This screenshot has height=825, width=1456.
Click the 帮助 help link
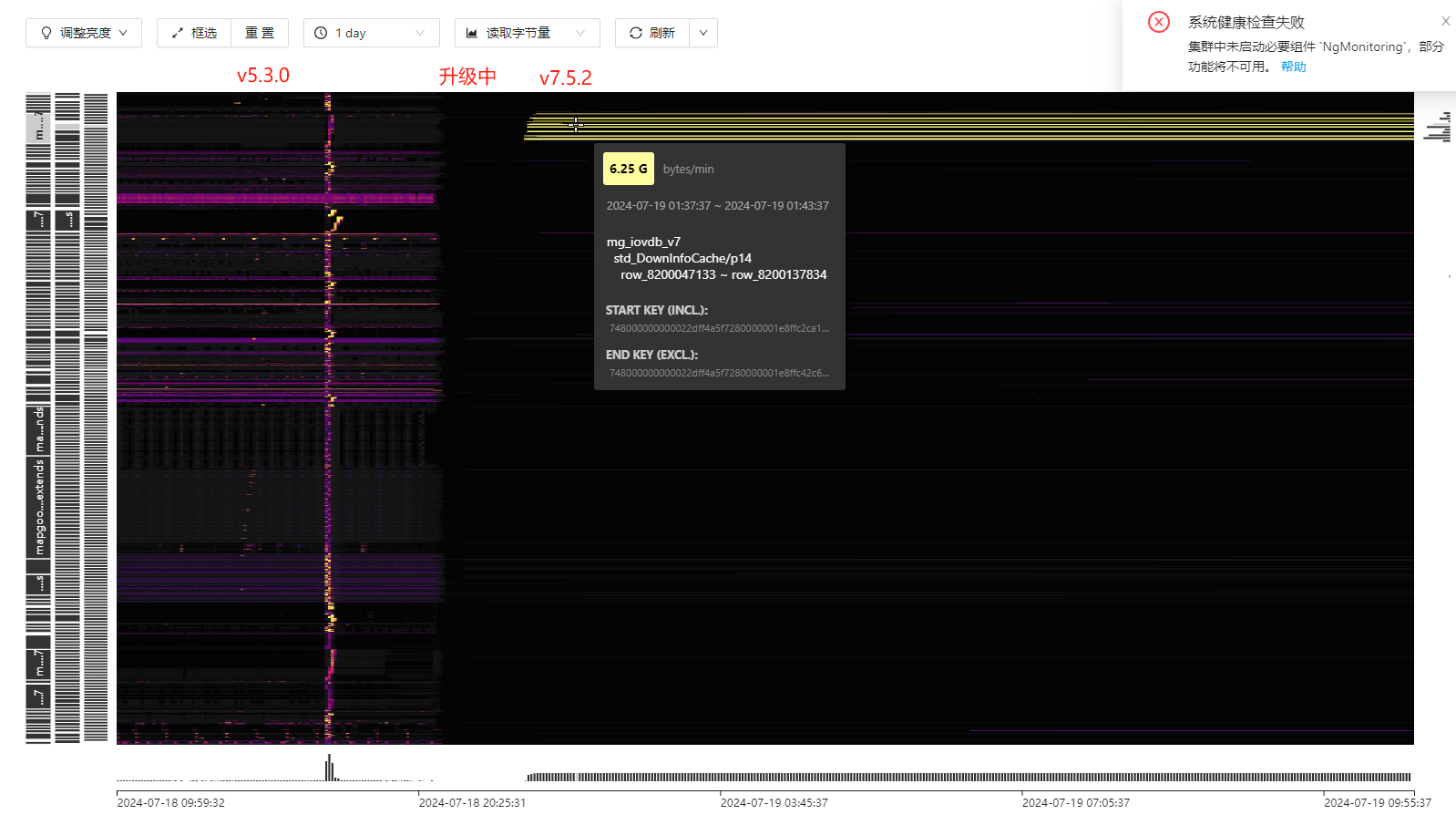coord(1293,67)
